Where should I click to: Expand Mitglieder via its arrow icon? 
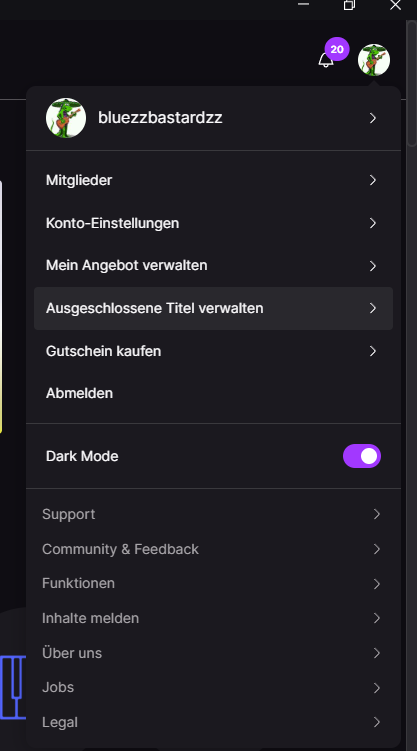tap(373, 180)
